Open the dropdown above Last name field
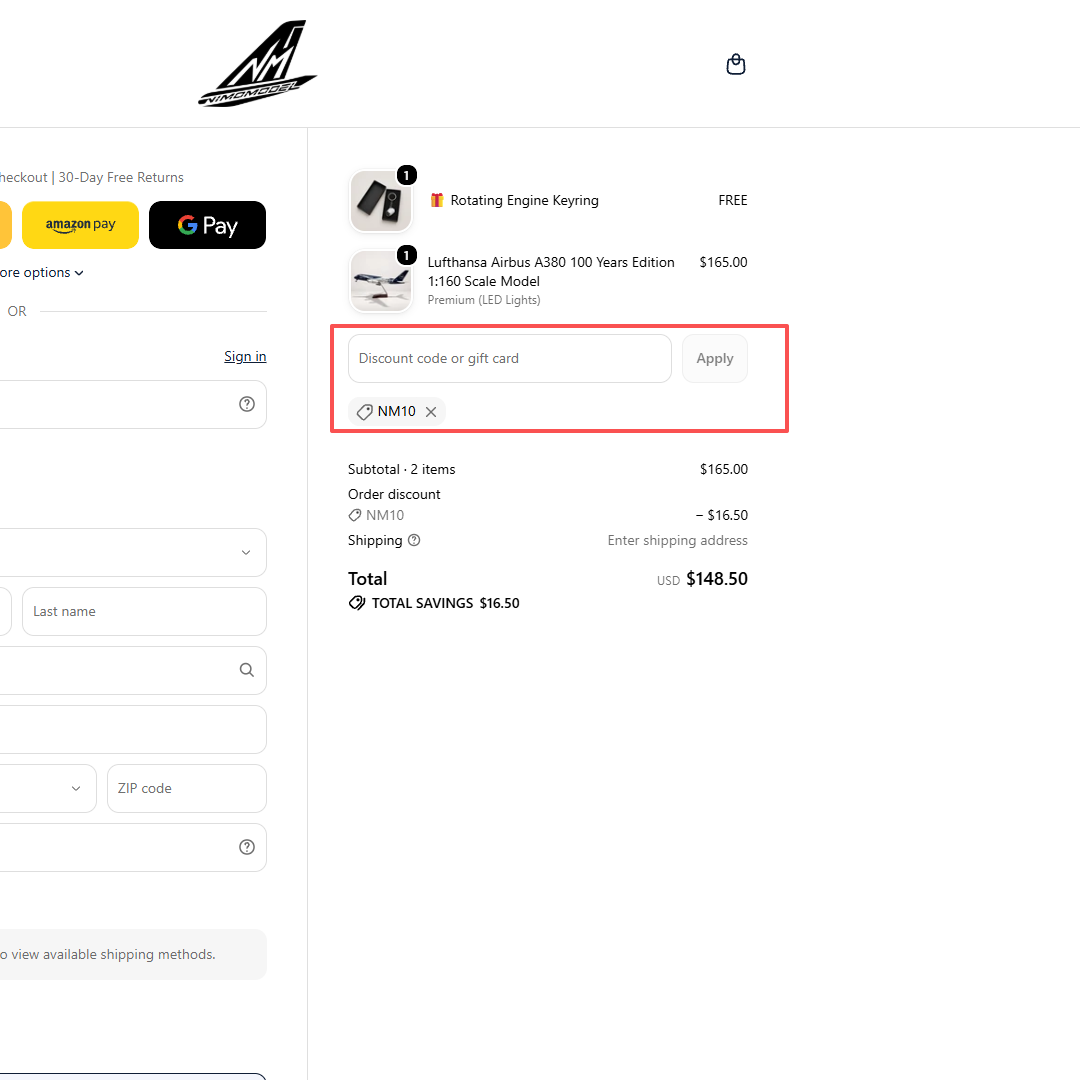Viewport: 1080px width, 1080px height. pos(133,552)
